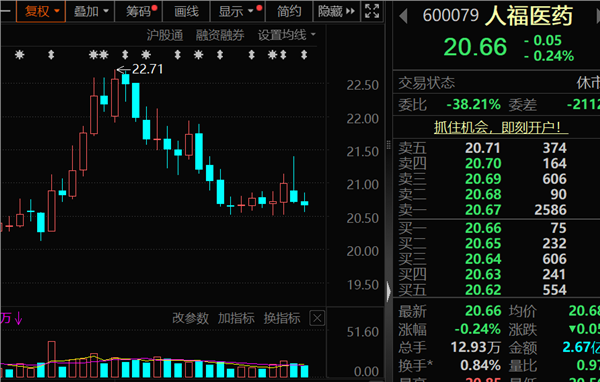
Task: Close the volume indicator panel with X
Action: 317,318
